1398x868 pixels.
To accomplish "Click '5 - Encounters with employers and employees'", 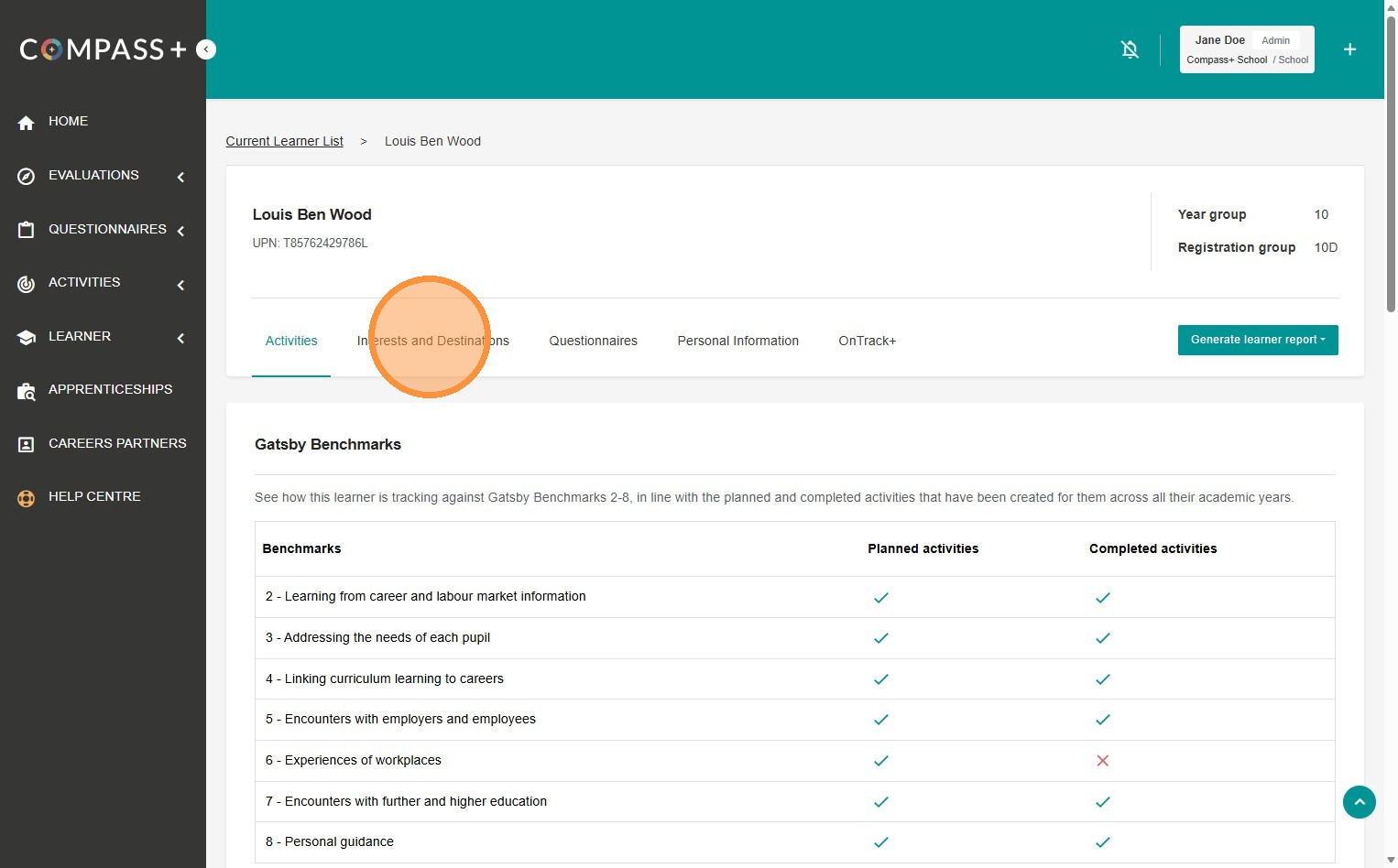I will [400, 719].
